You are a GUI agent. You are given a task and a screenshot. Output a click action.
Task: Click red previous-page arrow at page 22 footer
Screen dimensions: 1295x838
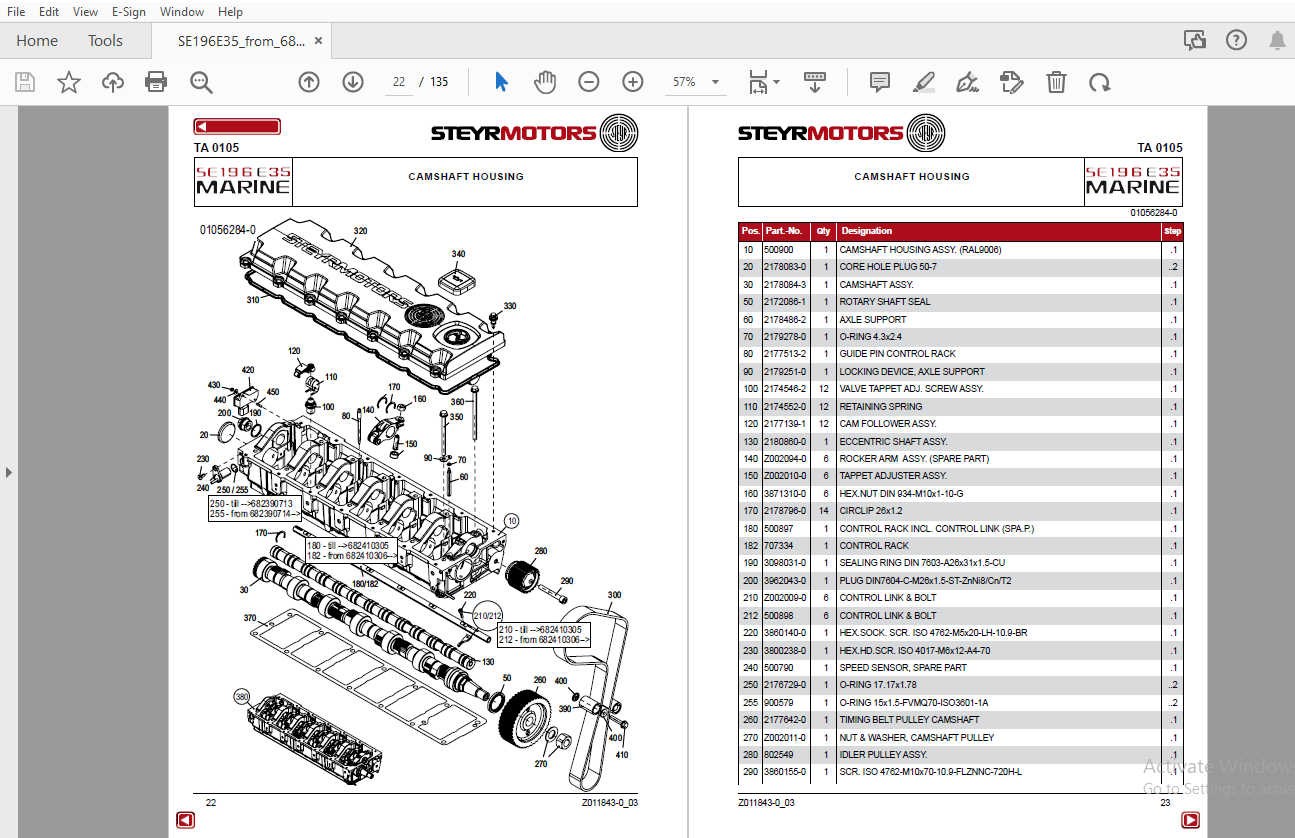185,820
